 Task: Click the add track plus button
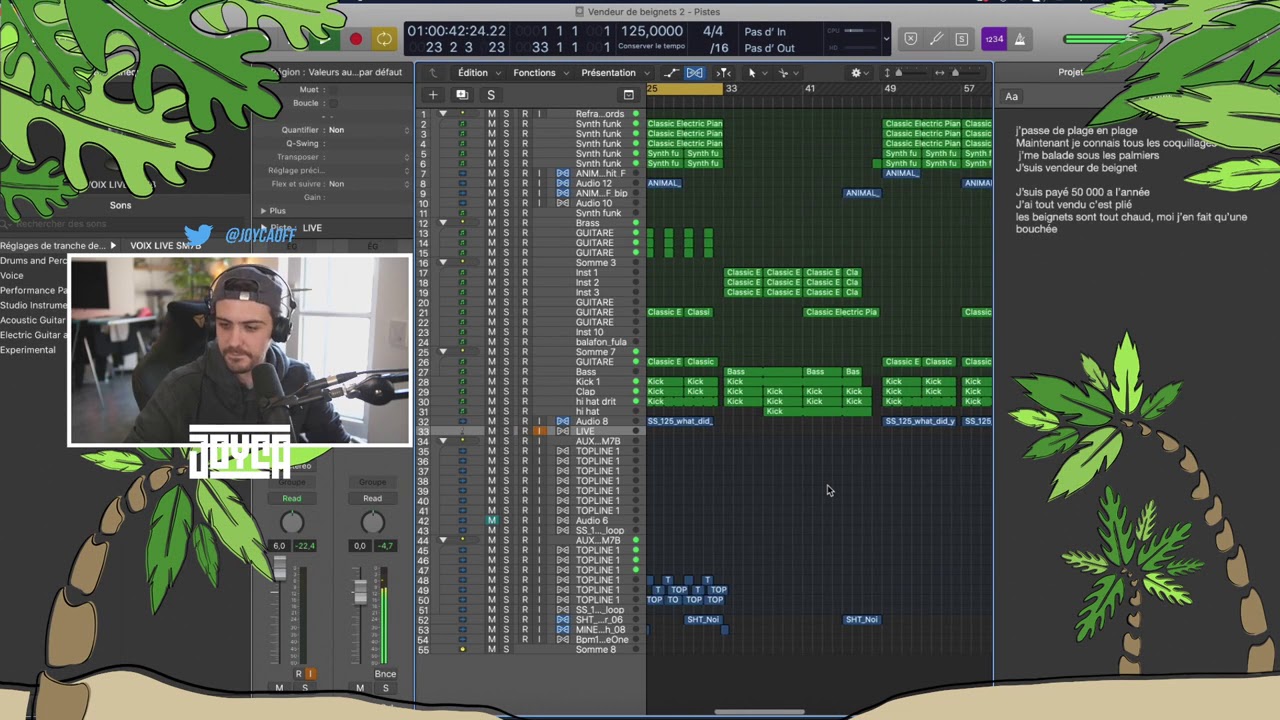click(433, 95)
